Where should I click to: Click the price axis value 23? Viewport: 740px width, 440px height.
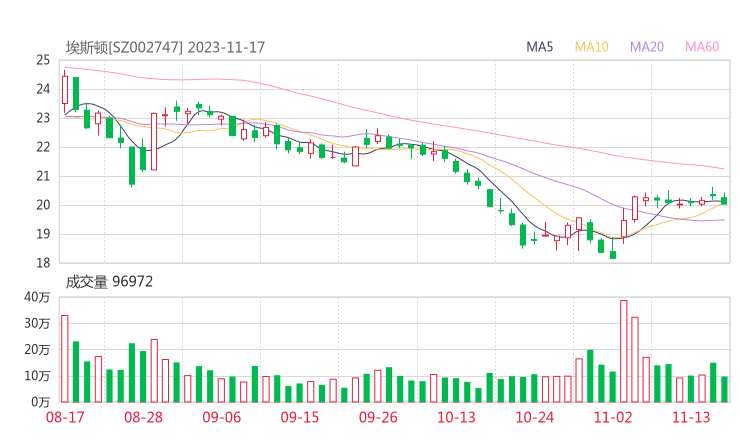tap(43, 118)
